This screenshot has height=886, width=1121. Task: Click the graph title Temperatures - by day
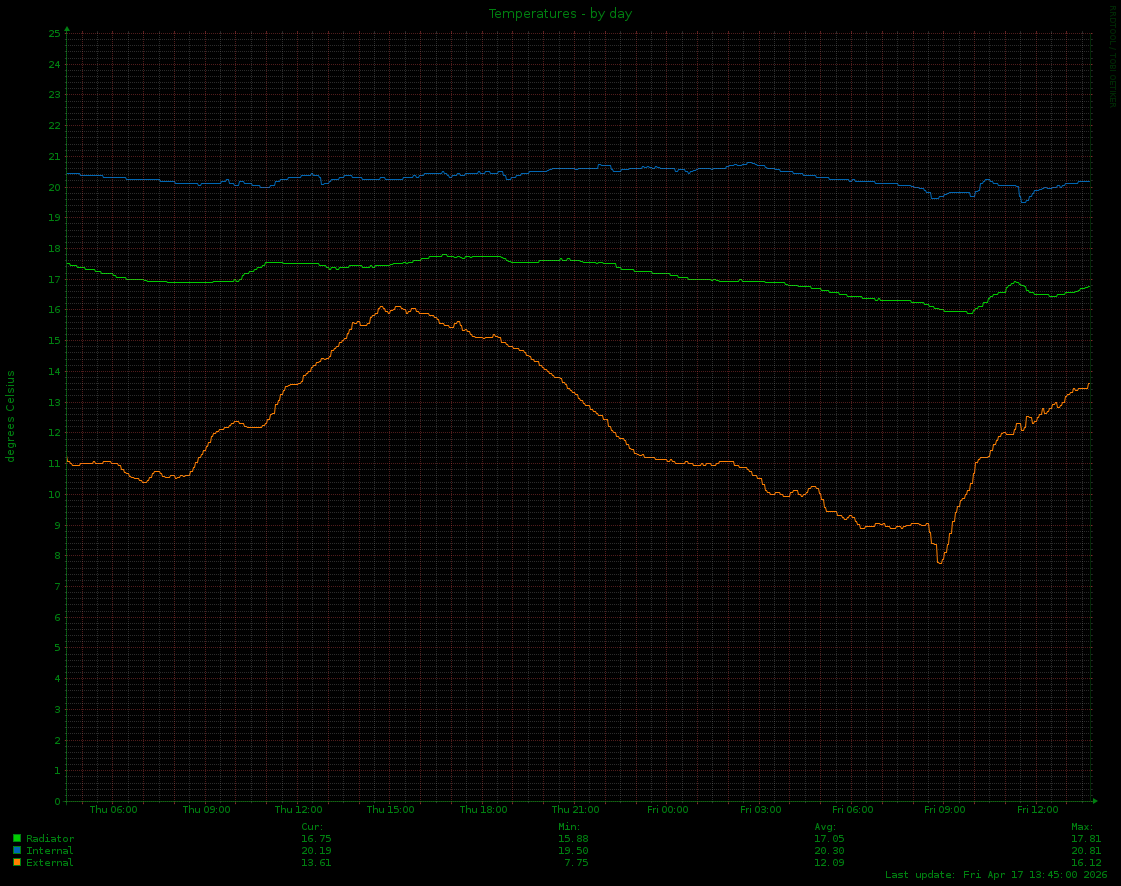click(560, 14)
